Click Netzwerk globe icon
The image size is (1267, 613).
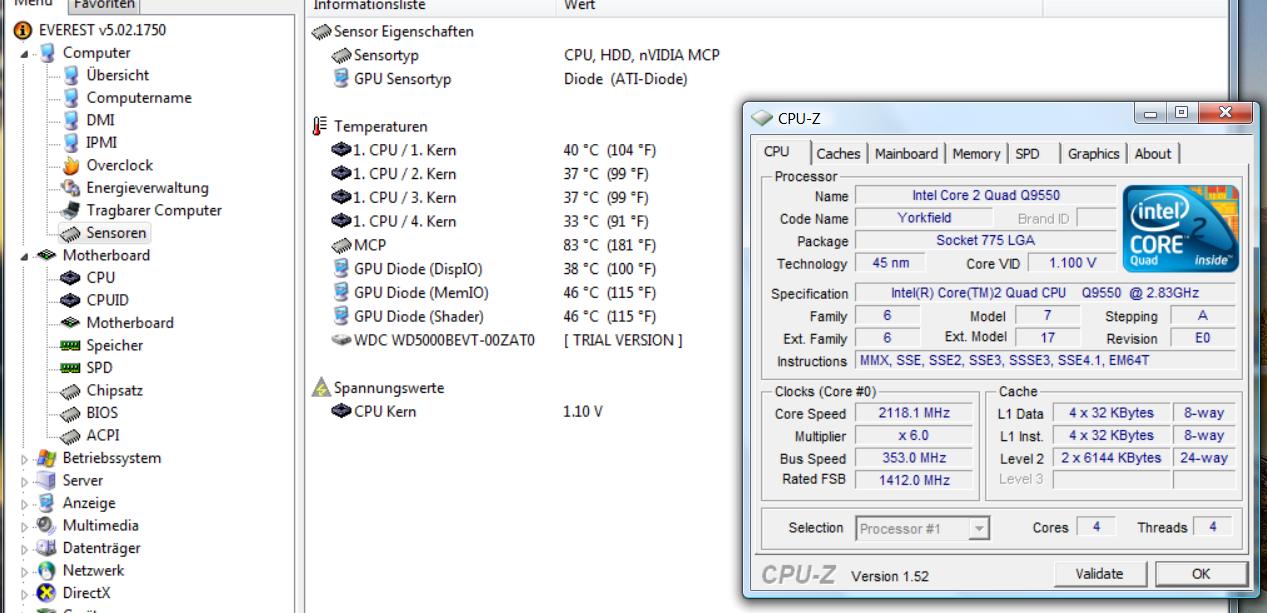47,570
